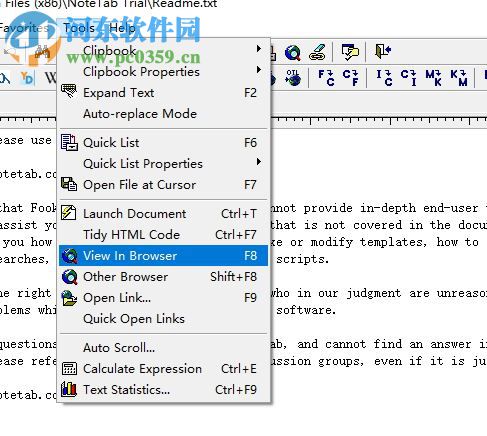
Task: Choose Quick Open Links
Action: pos(164,319)
